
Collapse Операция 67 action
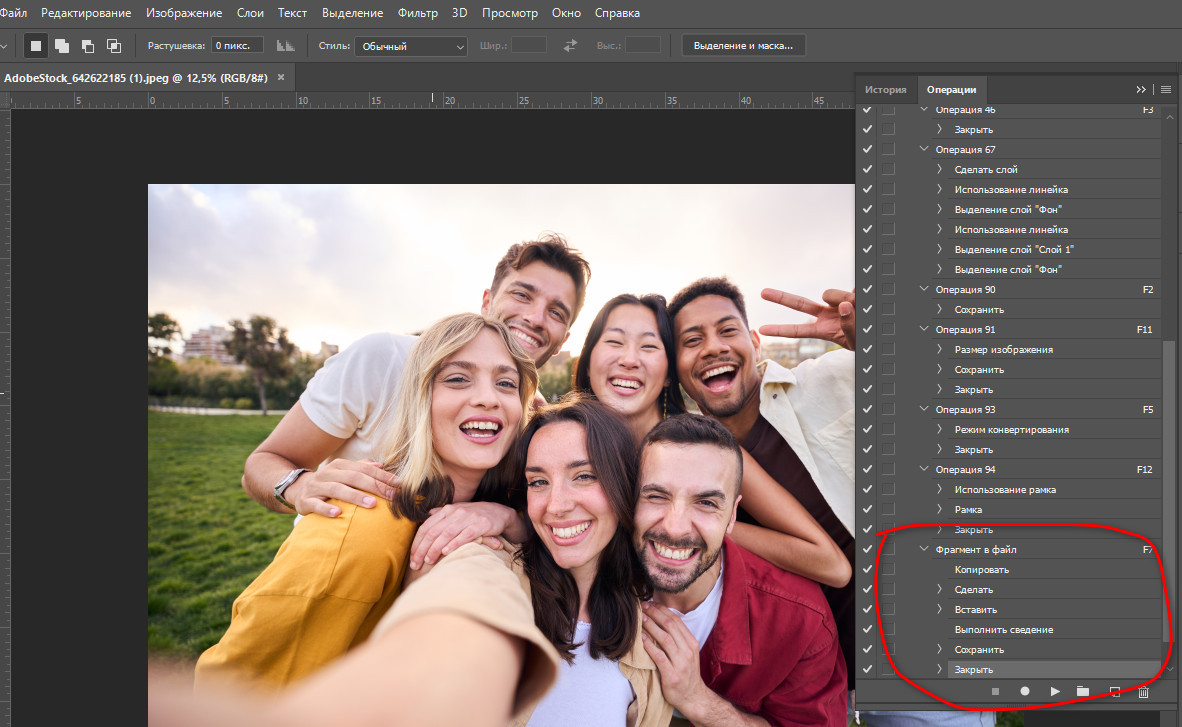(x=923, y=149)
